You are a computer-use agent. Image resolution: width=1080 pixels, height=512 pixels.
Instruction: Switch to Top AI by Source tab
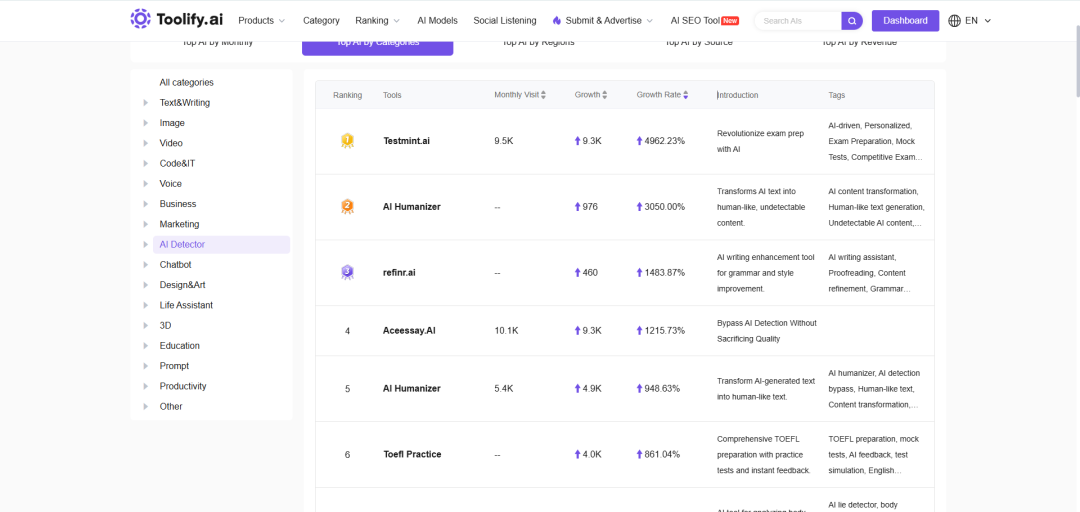click(x=698, y=44)
